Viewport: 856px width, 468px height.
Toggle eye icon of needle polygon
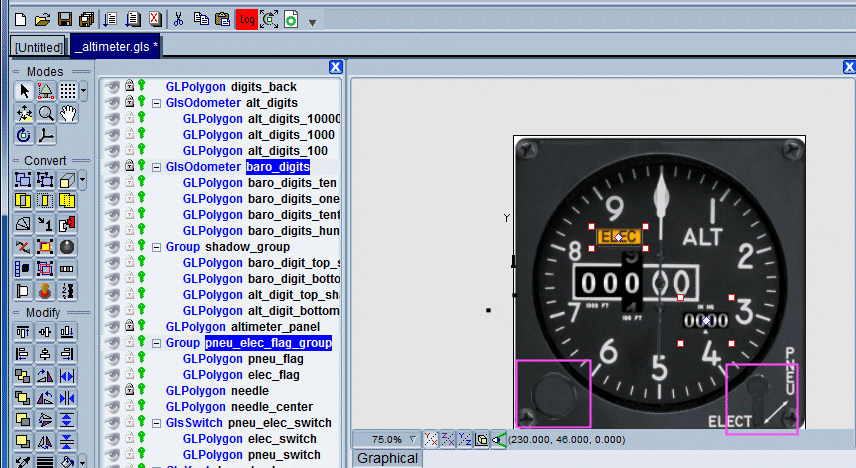pyautogui.click(x=113, y=390)
